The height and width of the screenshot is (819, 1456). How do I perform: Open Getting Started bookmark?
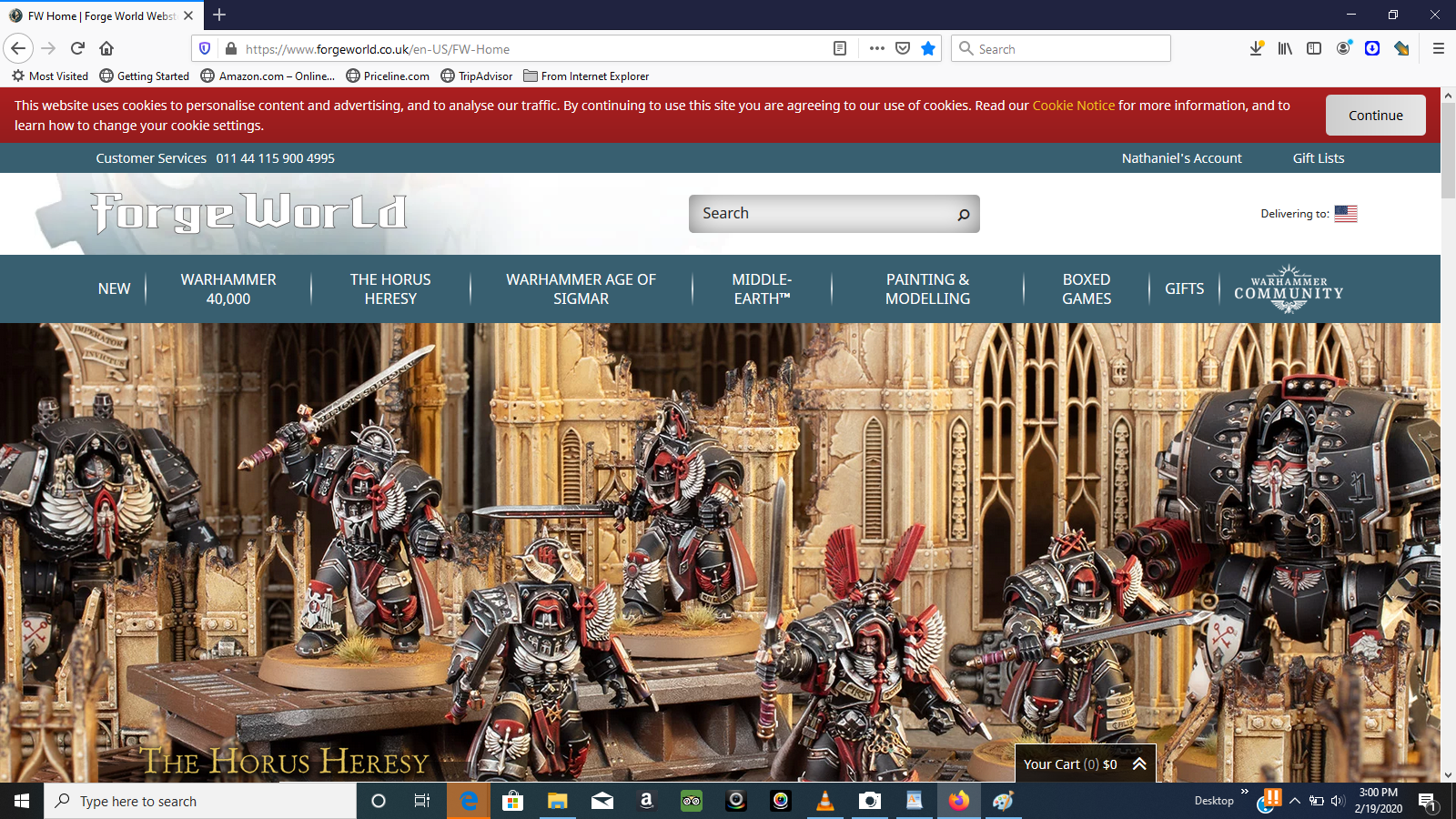click(145, 76)
